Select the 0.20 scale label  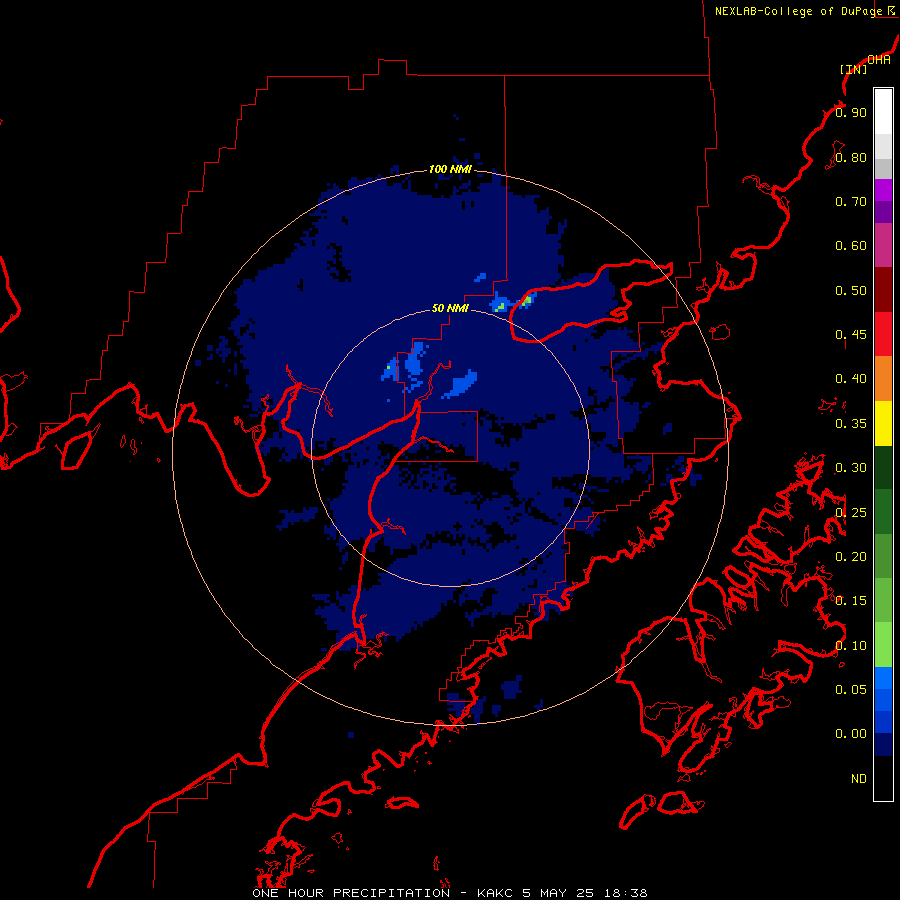pos(851,557)
